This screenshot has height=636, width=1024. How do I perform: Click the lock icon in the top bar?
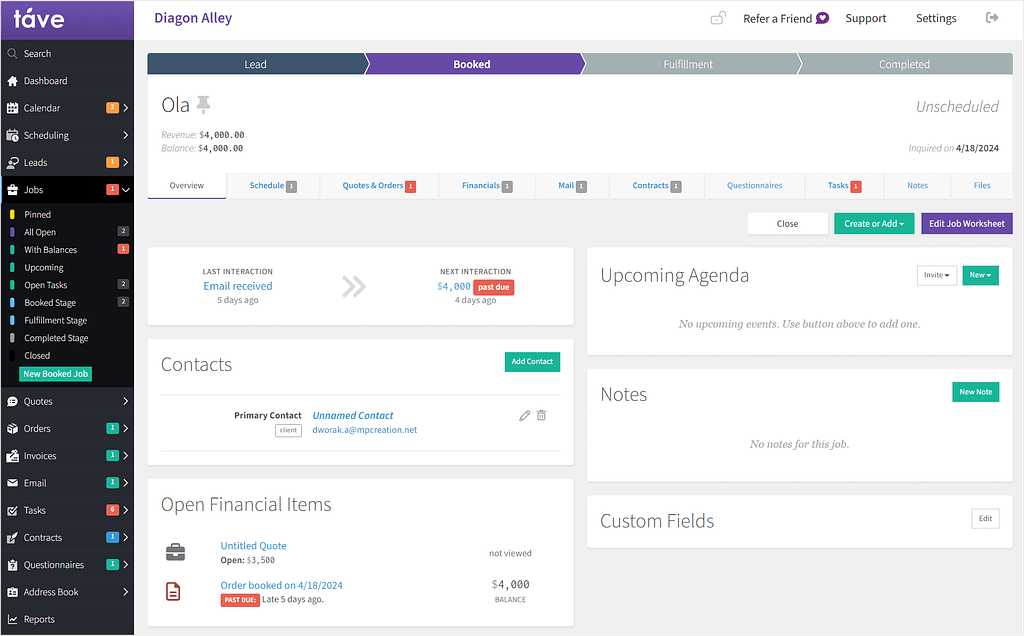click(x=717, y=18)
